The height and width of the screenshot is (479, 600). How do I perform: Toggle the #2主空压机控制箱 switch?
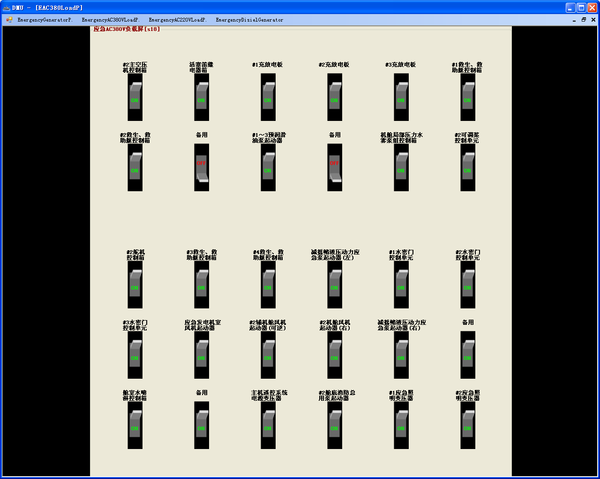tap(134, 98)
